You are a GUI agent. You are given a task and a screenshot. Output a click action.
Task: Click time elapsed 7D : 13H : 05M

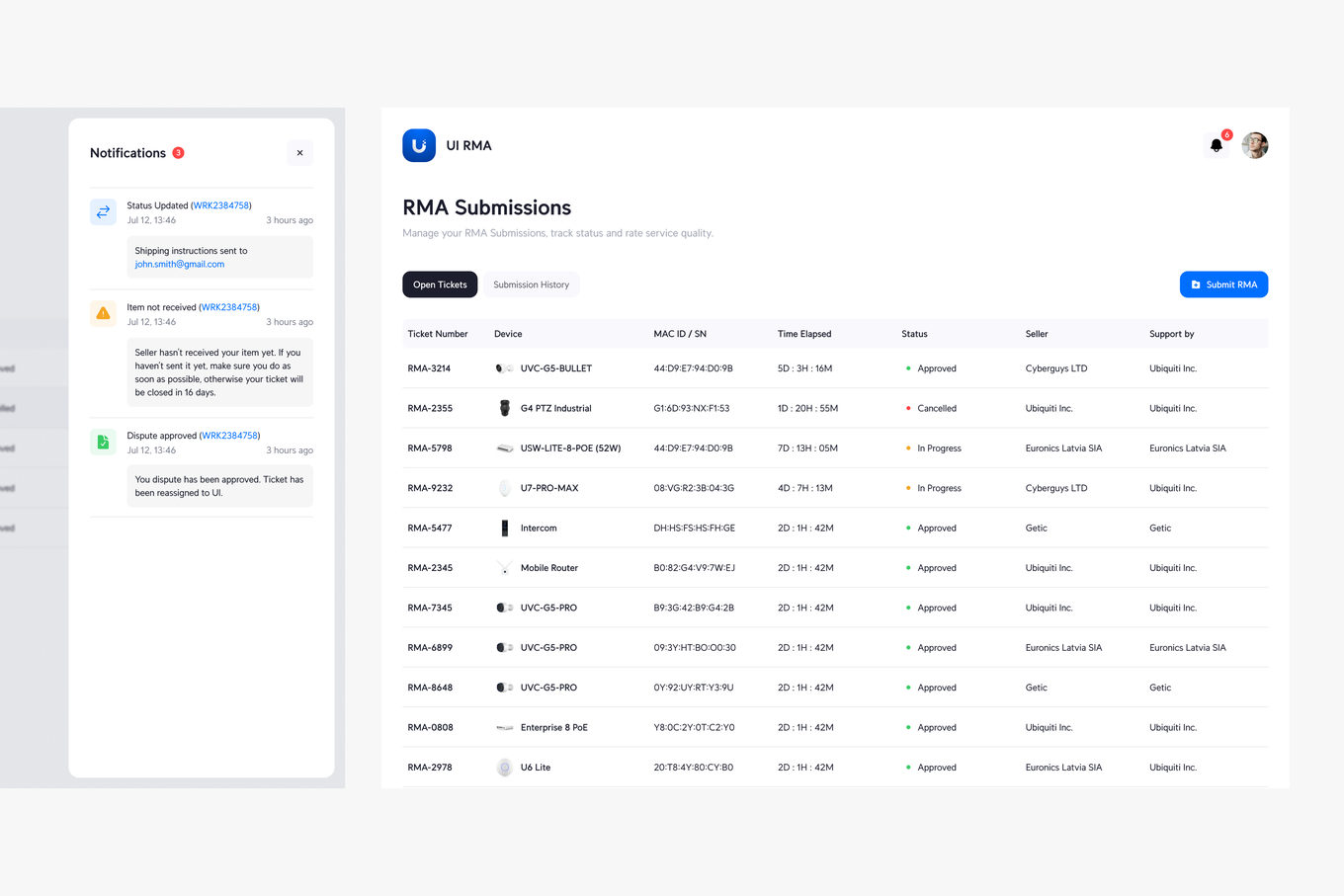(x=807, y=448)
